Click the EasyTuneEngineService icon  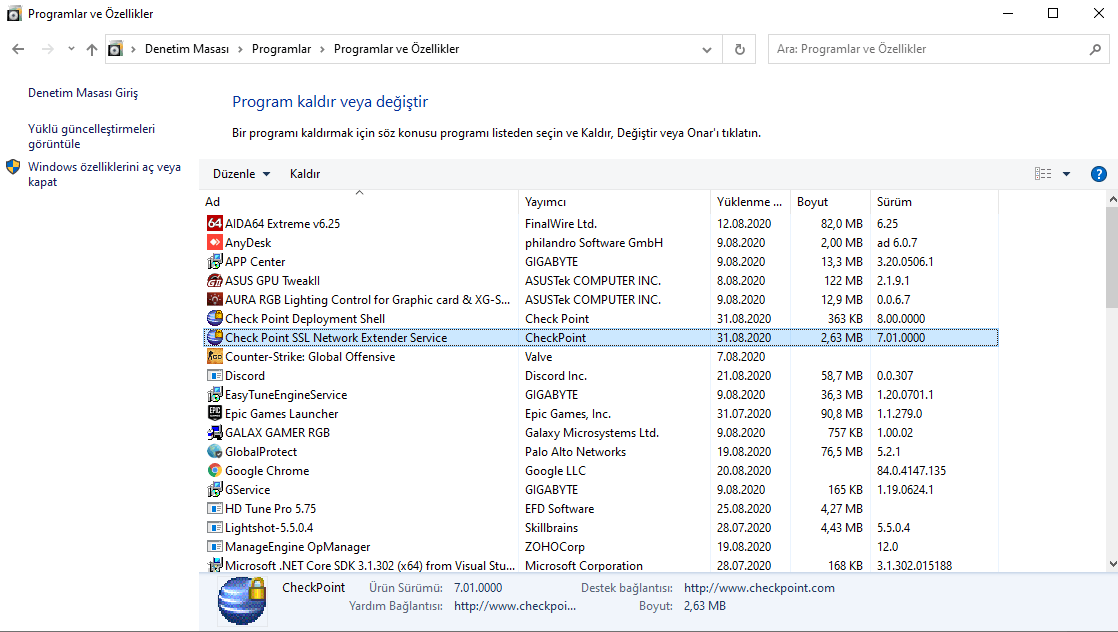tap(215, 394)
